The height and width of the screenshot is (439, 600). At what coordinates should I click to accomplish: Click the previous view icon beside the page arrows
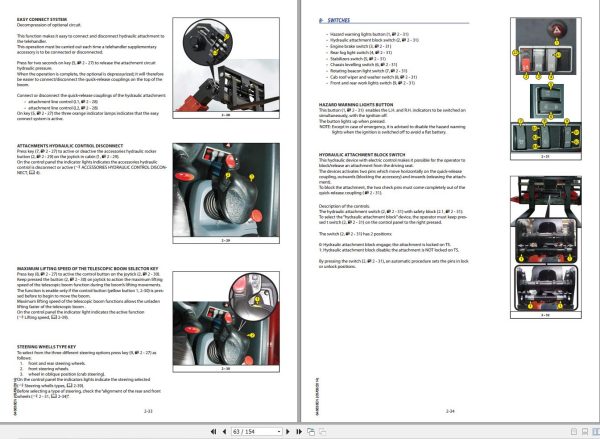pos(311,432)
